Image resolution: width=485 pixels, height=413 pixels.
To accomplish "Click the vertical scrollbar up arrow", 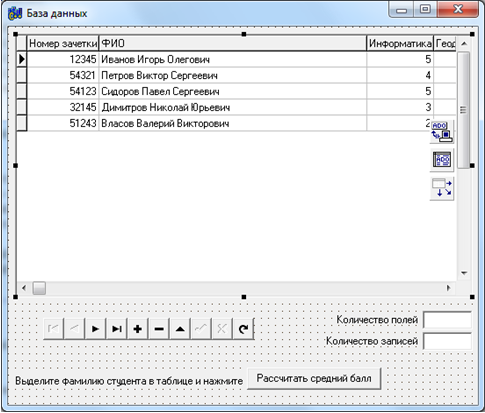I will (464, 44).
